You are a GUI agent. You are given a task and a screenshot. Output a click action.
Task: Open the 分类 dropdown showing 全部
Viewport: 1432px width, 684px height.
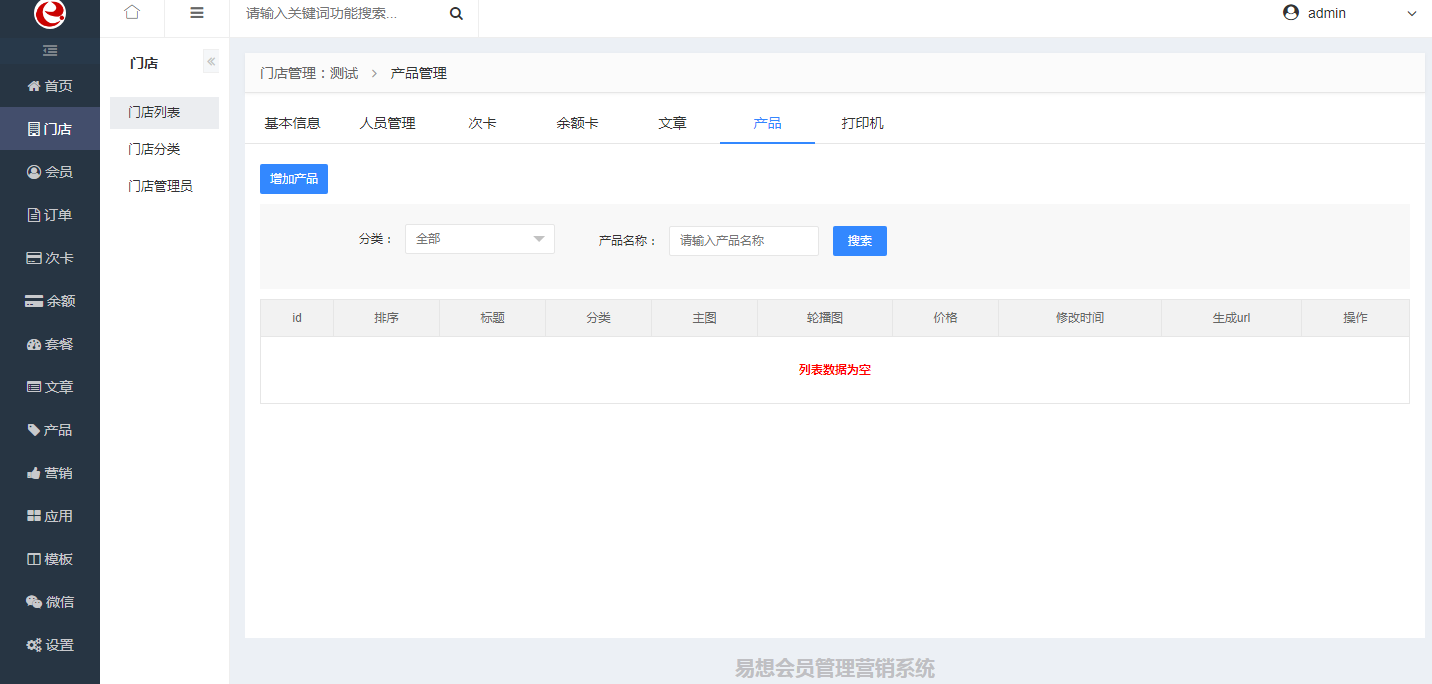(480, 239)
